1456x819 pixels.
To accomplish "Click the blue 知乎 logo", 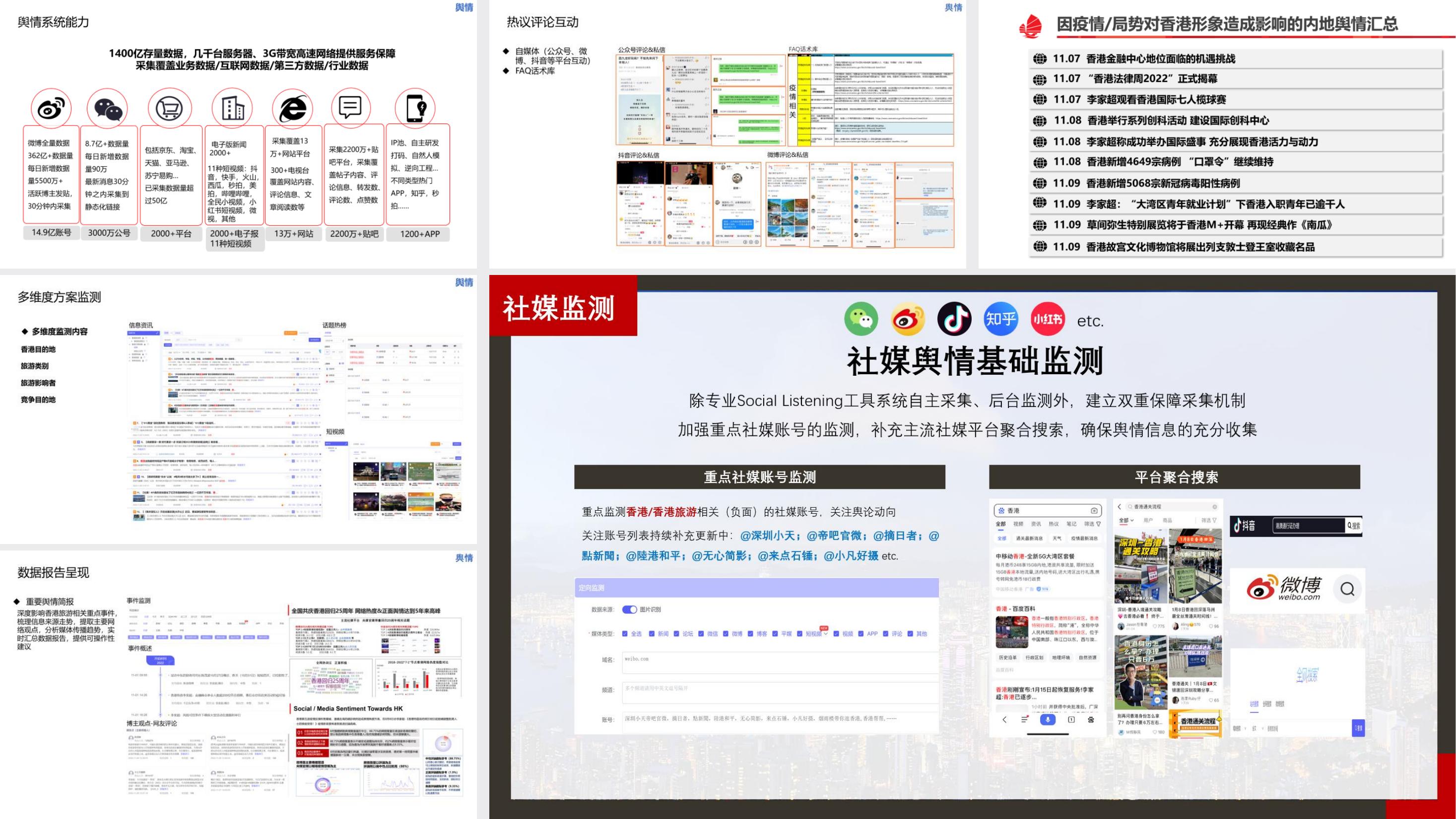I will coord(1000,319).
